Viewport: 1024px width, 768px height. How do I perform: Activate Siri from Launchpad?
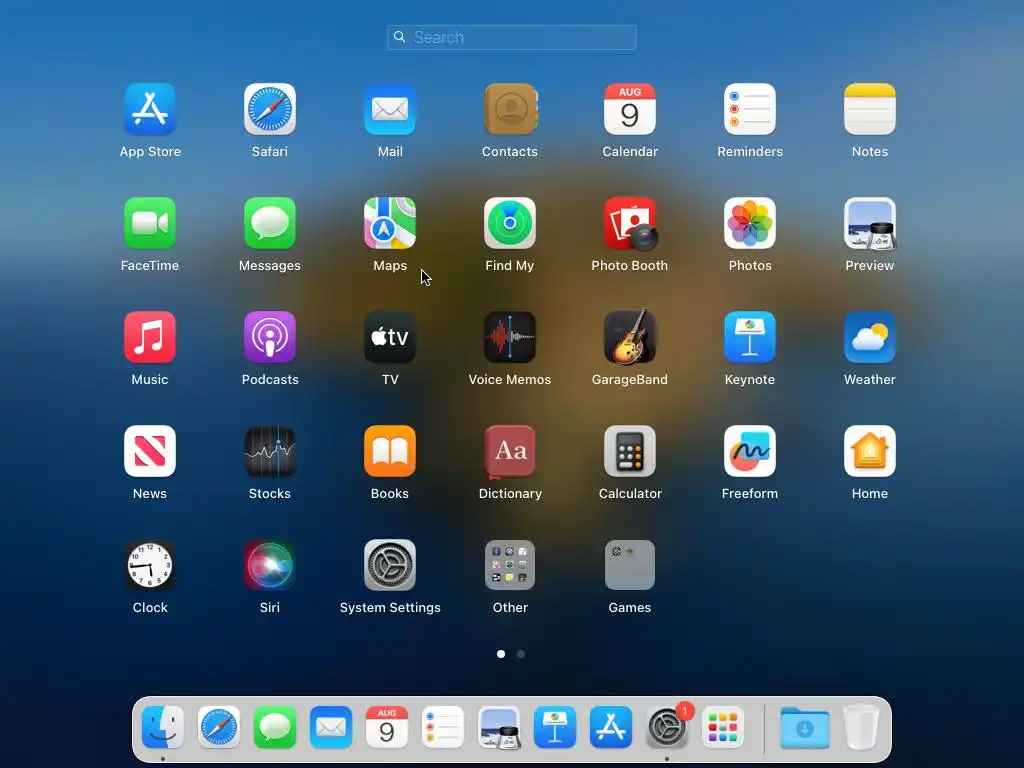[270, 565]
